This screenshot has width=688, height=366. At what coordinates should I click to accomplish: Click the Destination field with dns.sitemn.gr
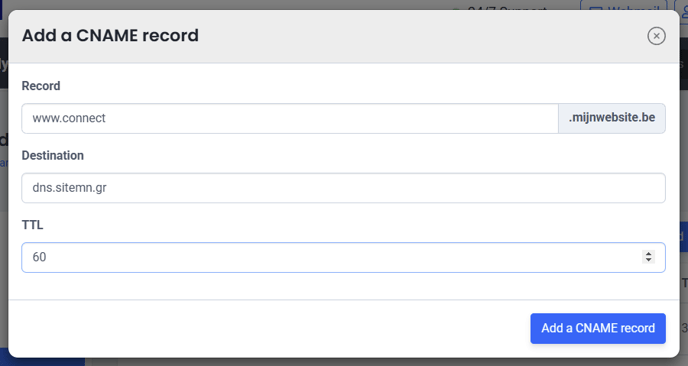[x=344, y=188]
